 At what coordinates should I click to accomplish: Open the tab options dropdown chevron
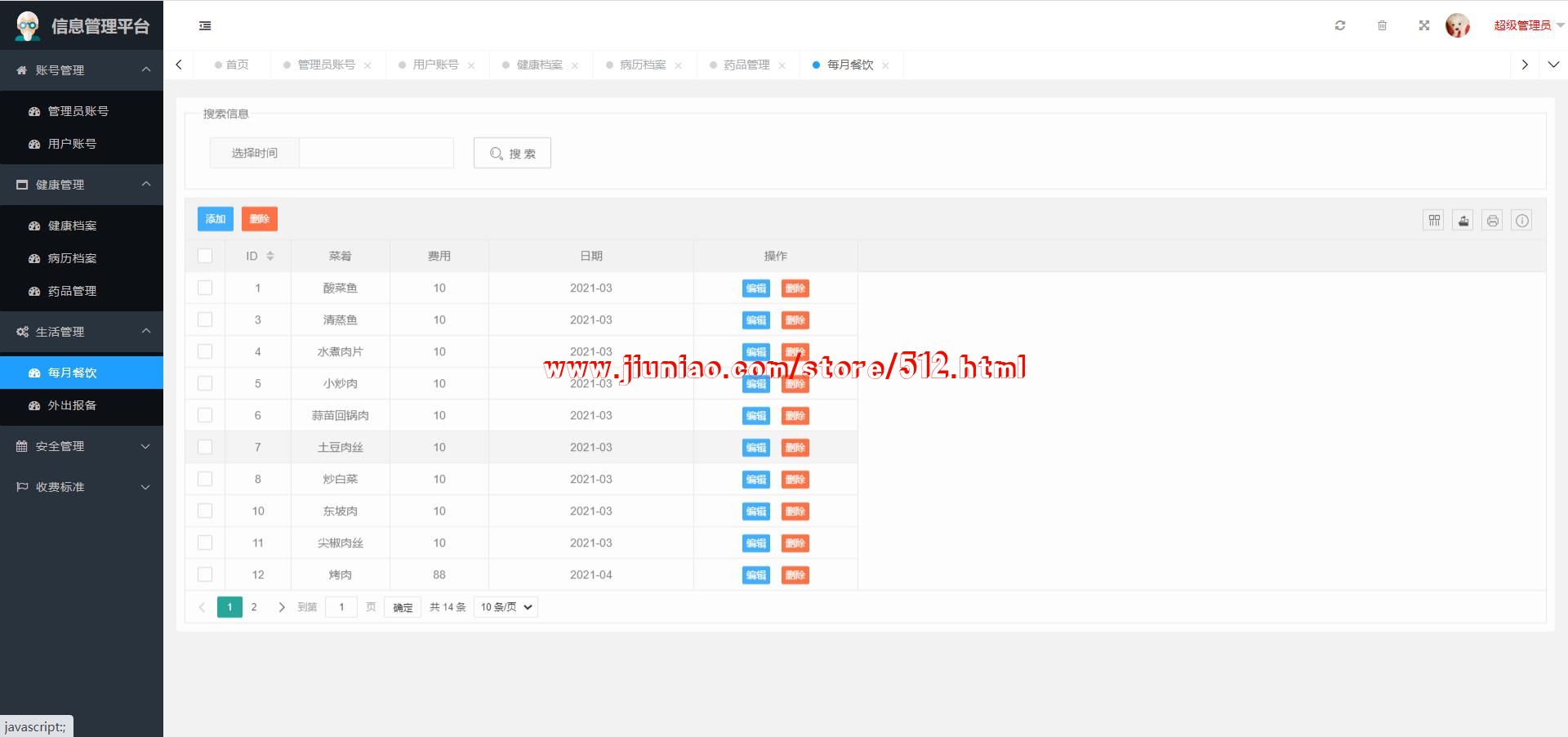[1553, 65]
